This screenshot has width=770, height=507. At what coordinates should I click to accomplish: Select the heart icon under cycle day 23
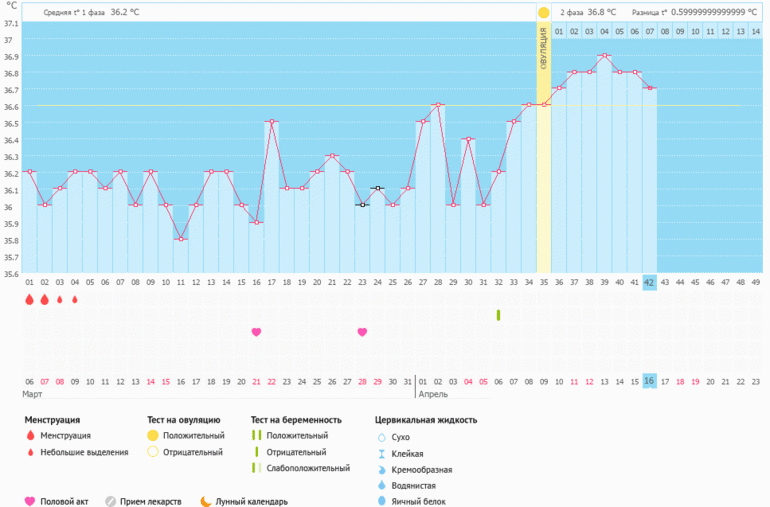pos(362,332)
